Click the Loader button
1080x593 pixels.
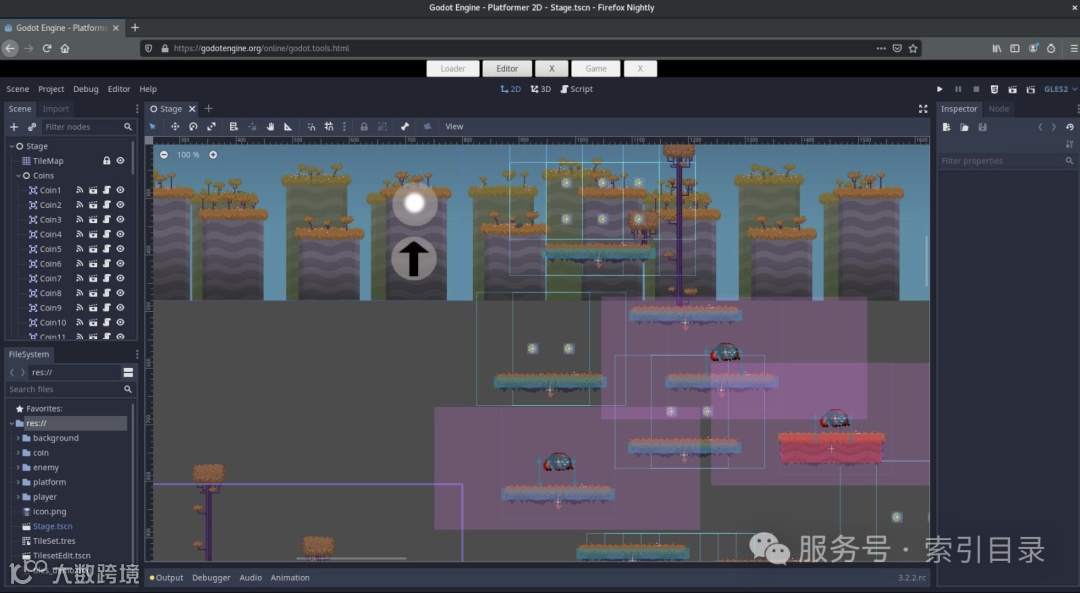tap(453, 69)
